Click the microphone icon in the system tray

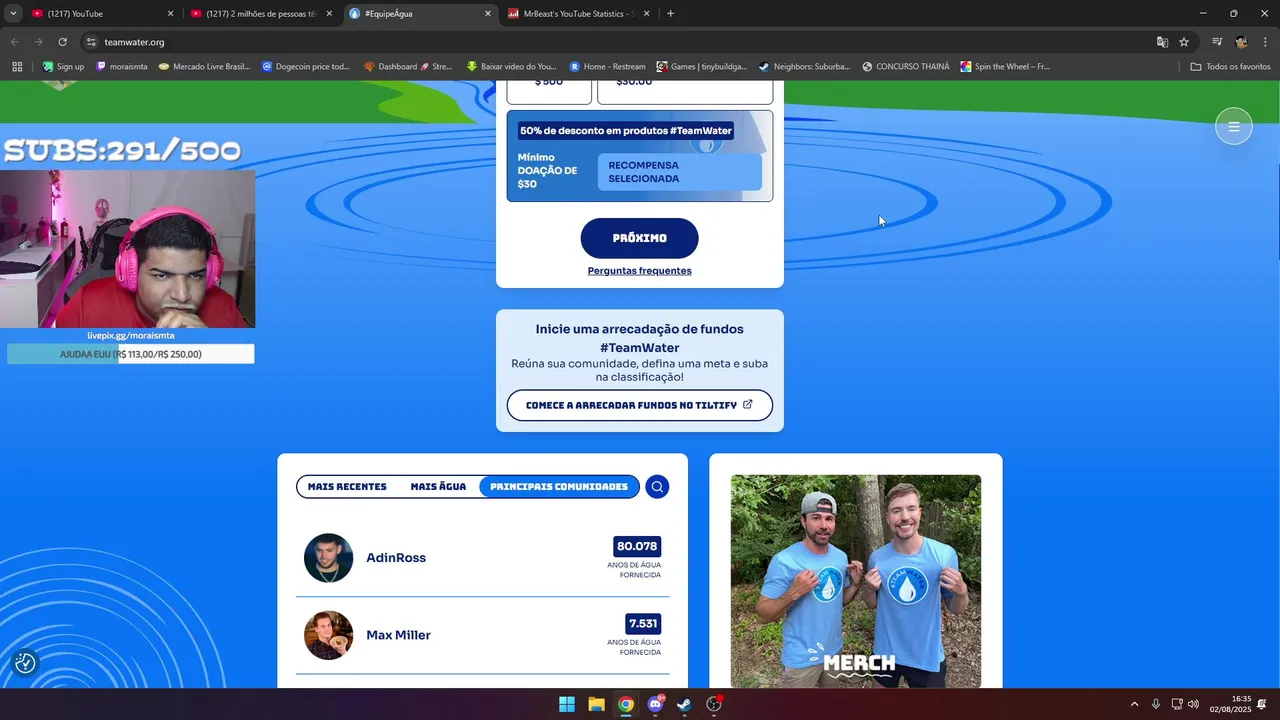(1156, 704)
